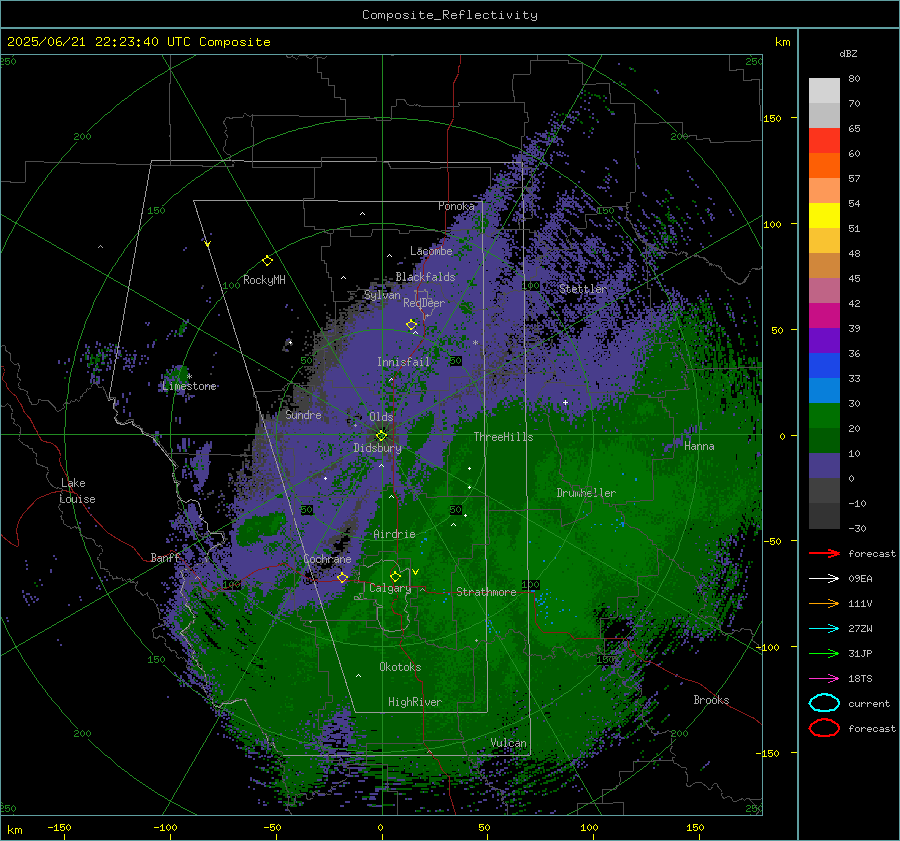Click the Composite_Reflectivity title
The width and height of the screenshot is (900, 841).
pyautogui.click(x=450, y=15)
